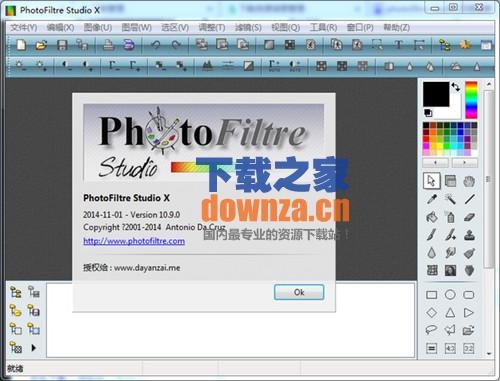The image size is (500, 381).
Task: Open the 调整(T) menu
Action: (212, 28)
